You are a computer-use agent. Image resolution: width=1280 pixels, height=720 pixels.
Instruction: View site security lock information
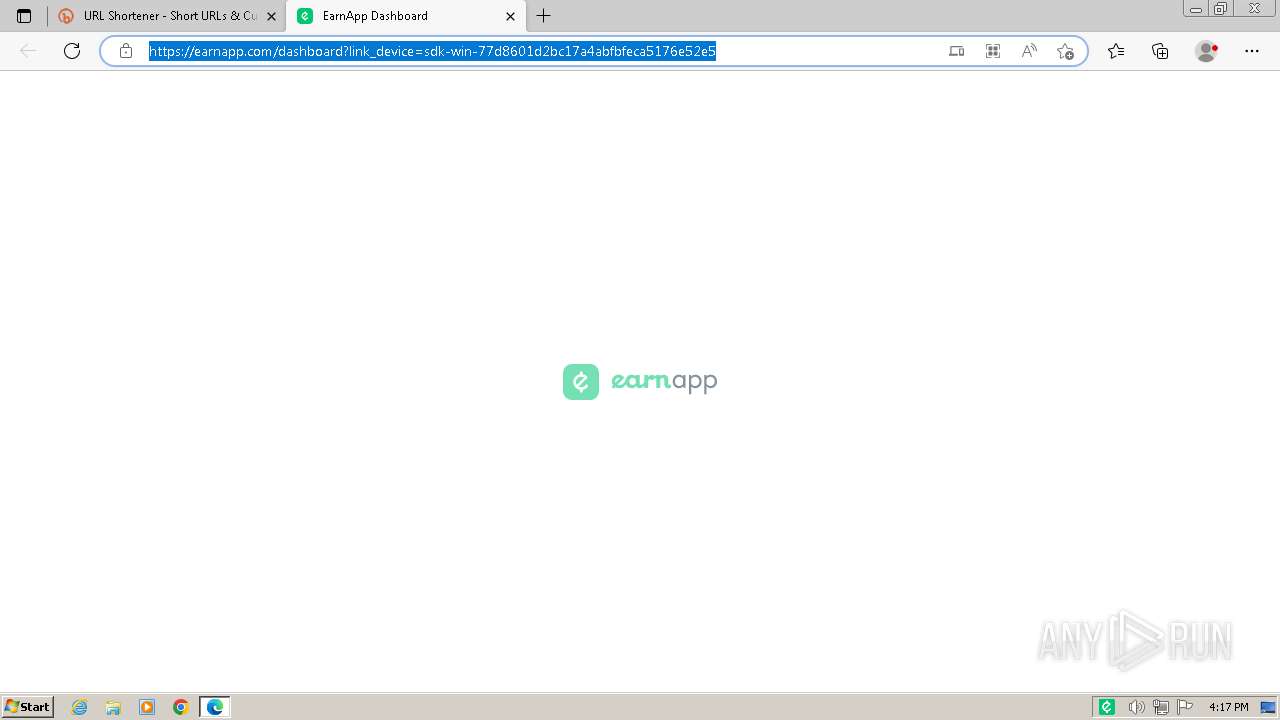pyautogui.click(x=126, y=51)
